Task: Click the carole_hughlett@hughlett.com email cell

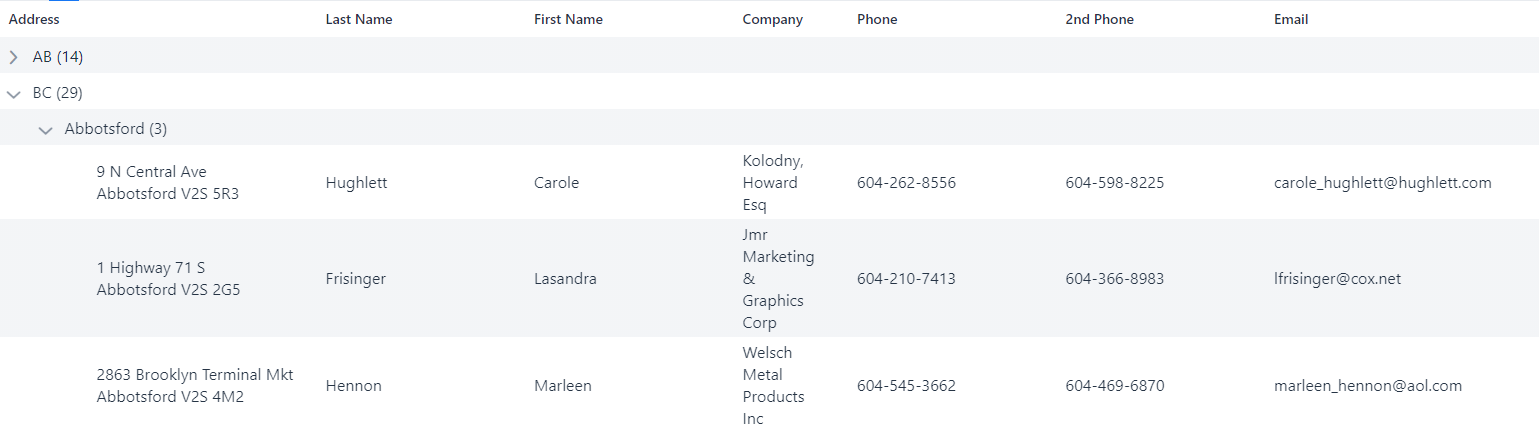Action: [x=1382, y=183]
